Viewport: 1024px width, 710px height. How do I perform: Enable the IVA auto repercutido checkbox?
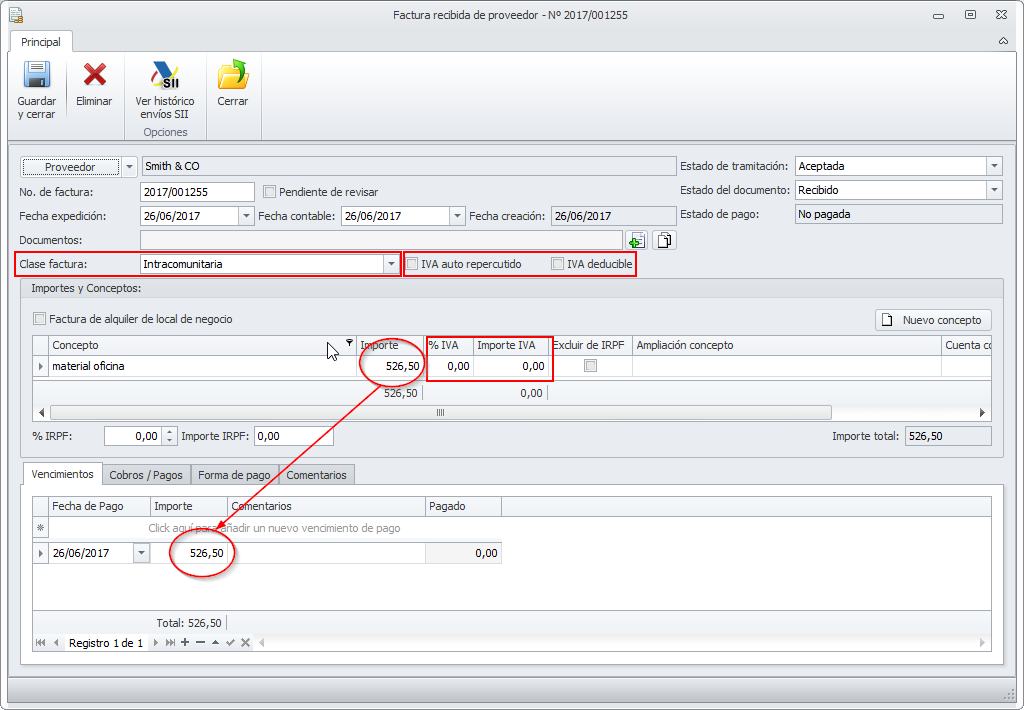click(x=412, y=264)
